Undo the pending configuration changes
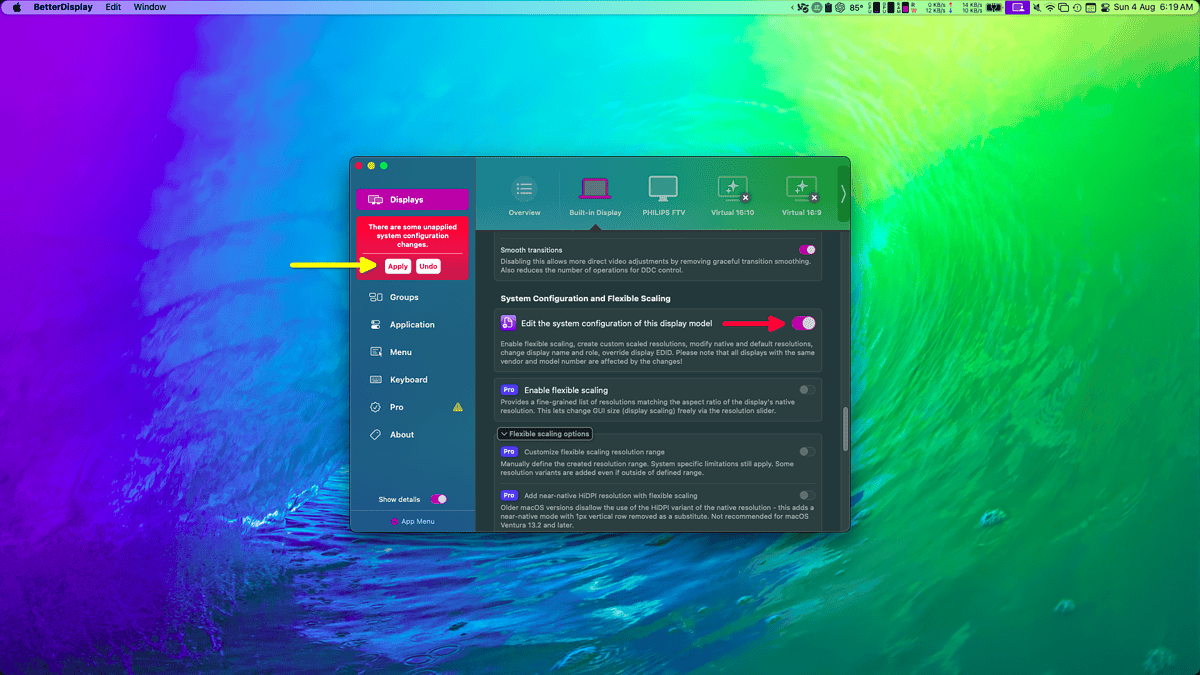1200x675 pixels. click(428, 266)
